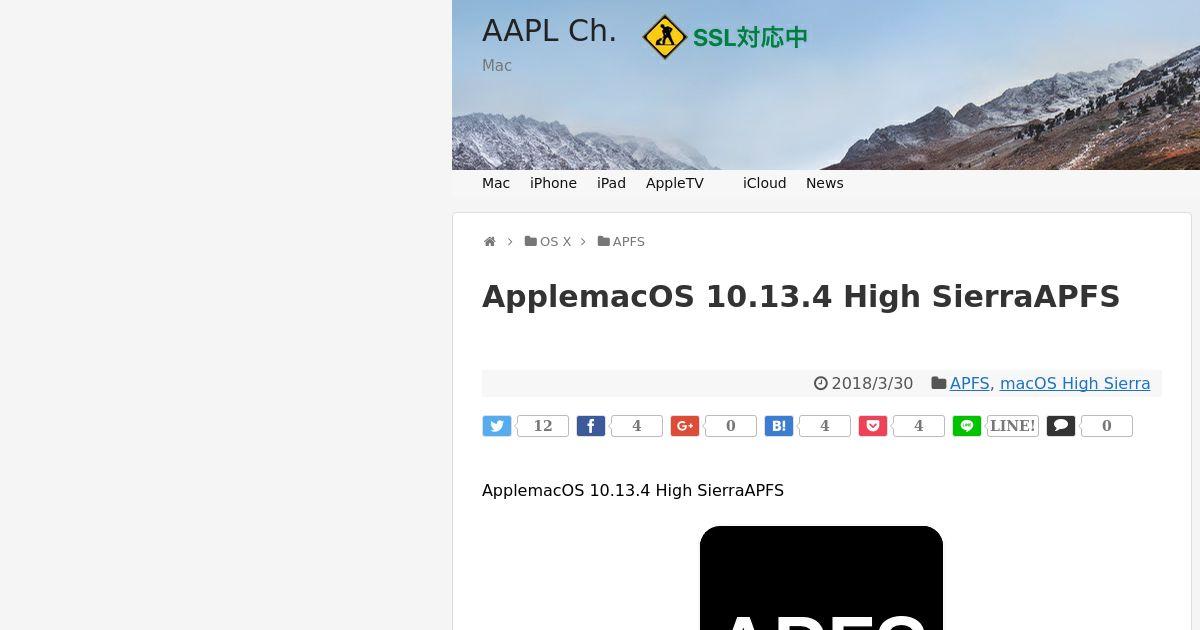
Task: Click the folder icon beside the categories
Action: point(938,383)
